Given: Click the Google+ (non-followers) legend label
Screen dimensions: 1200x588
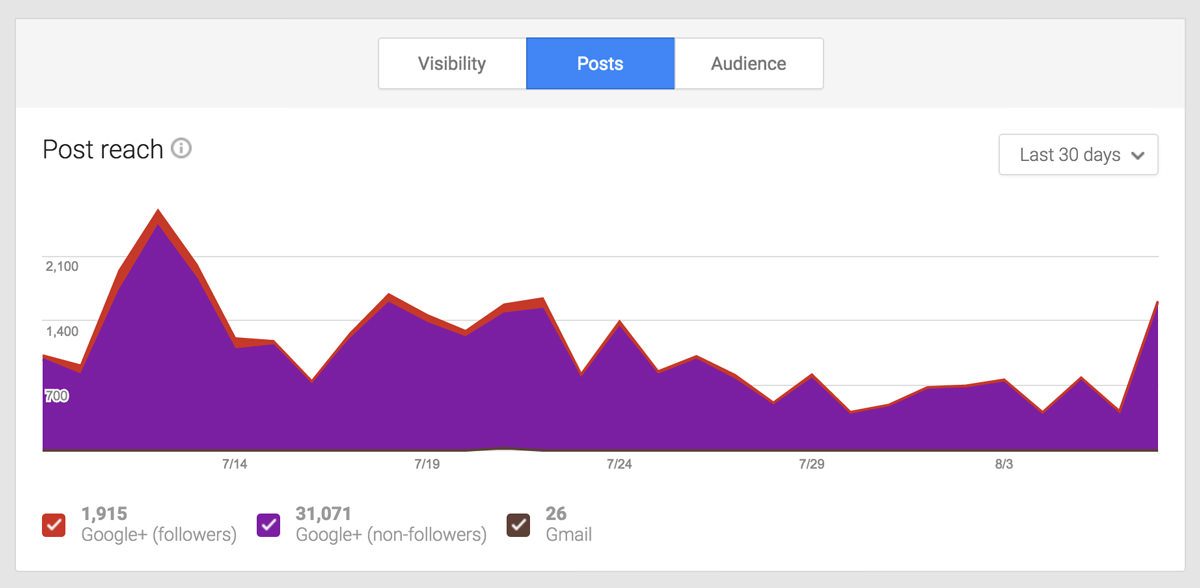Looking at the screenshot, I should 391,535.
